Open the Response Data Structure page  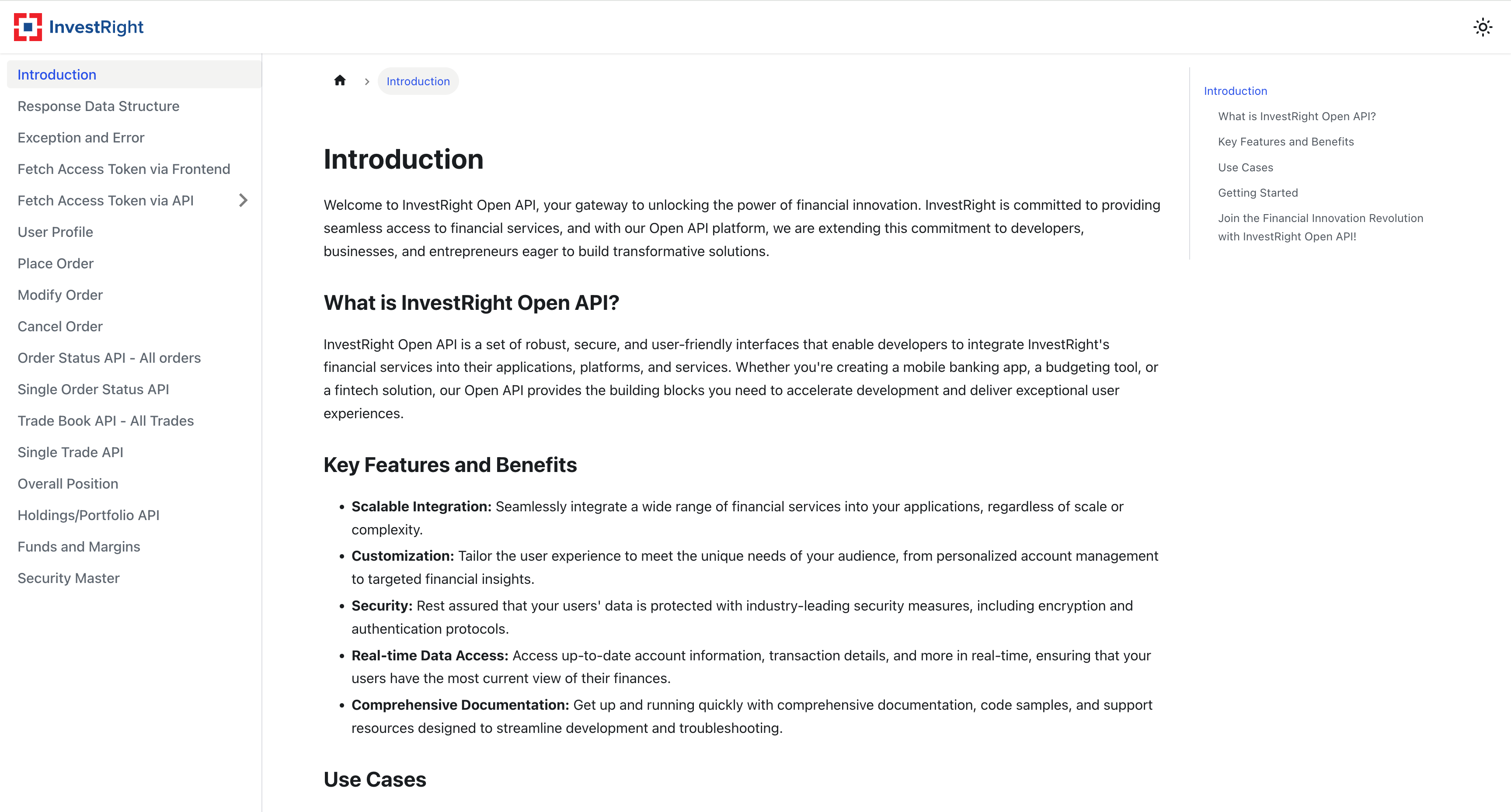click(98, 106)
